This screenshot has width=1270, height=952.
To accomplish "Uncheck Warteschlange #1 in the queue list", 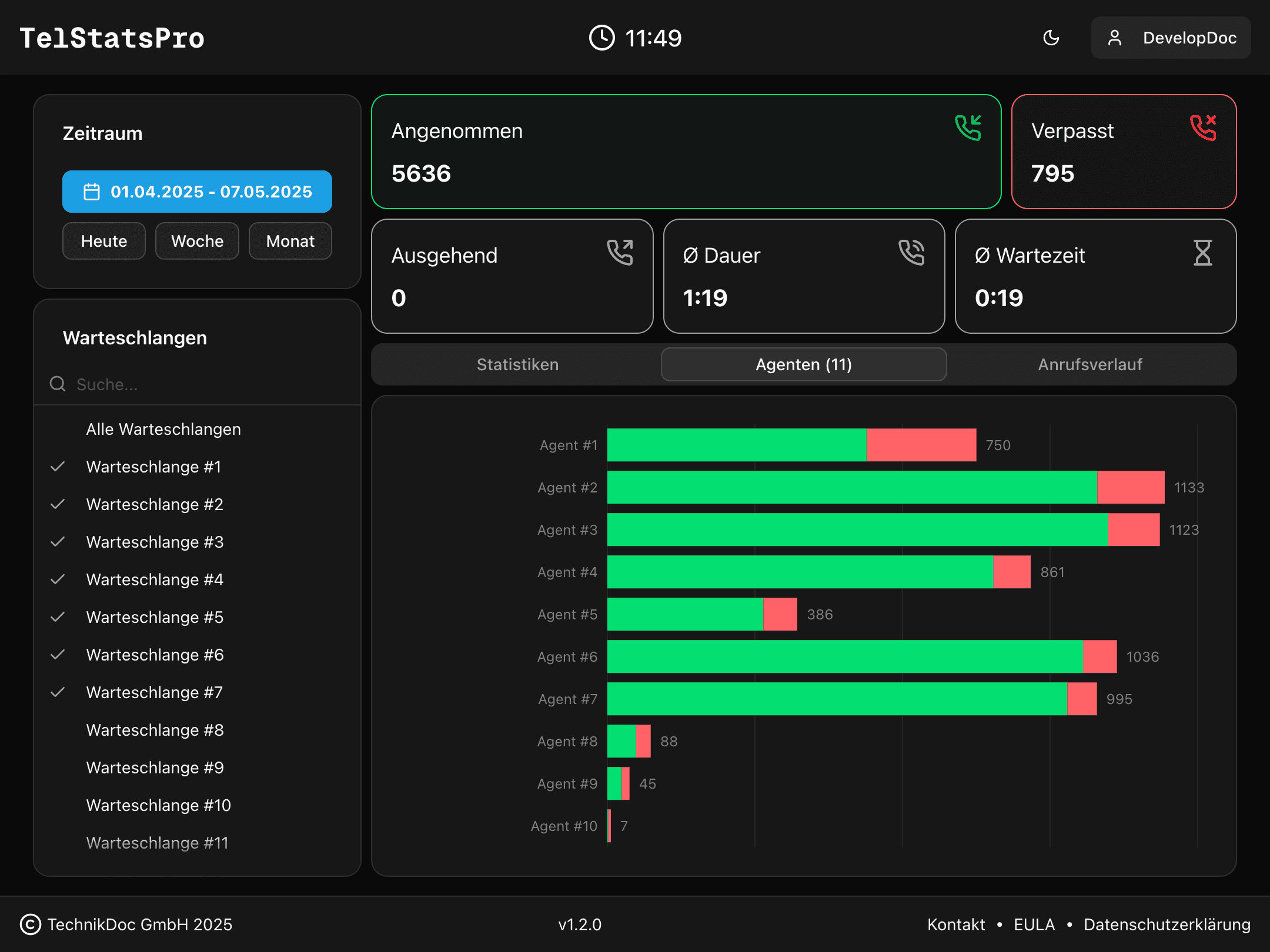I will (153, 467).
